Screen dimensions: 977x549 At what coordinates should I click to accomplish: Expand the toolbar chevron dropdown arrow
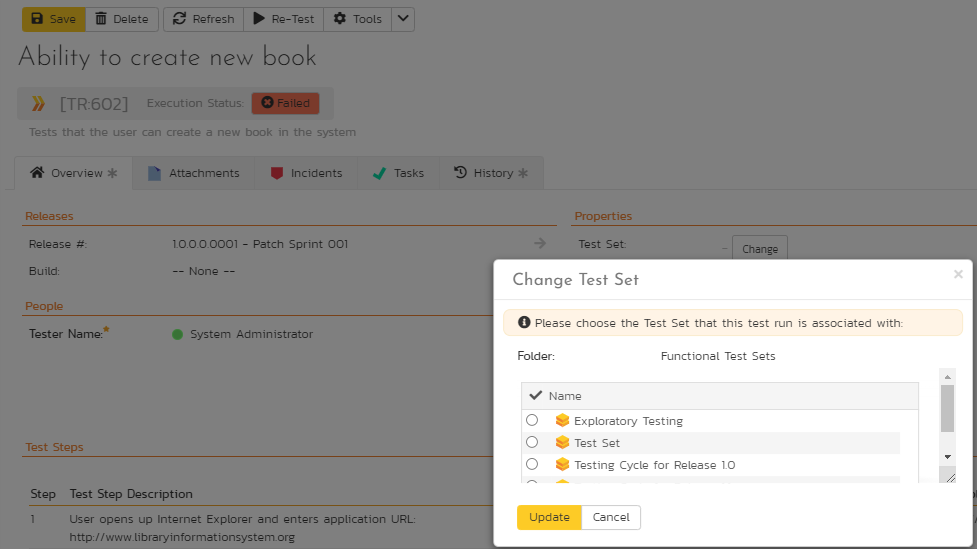[402, 19]
